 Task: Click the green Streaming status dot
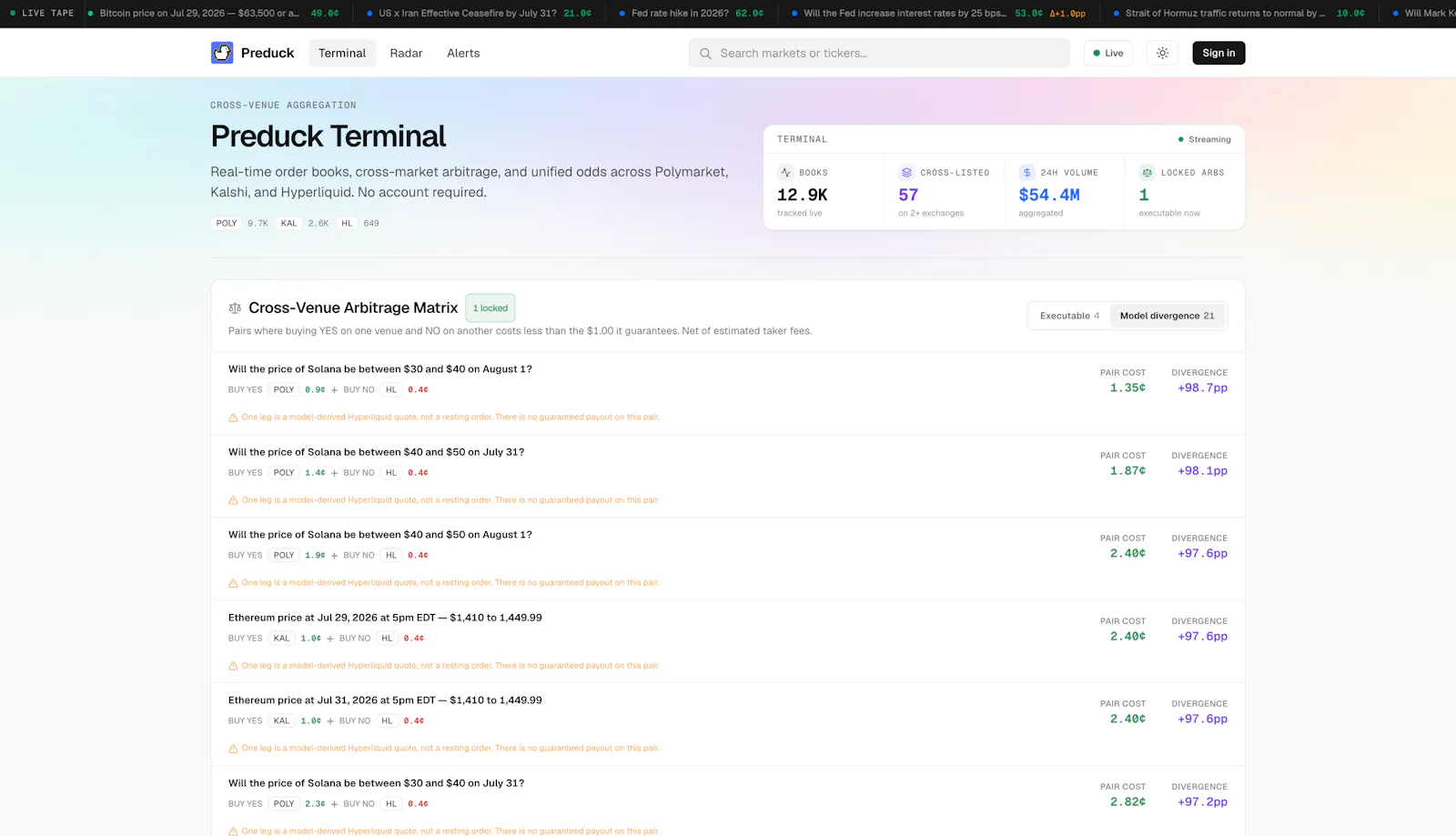[x=1181, y=139]
